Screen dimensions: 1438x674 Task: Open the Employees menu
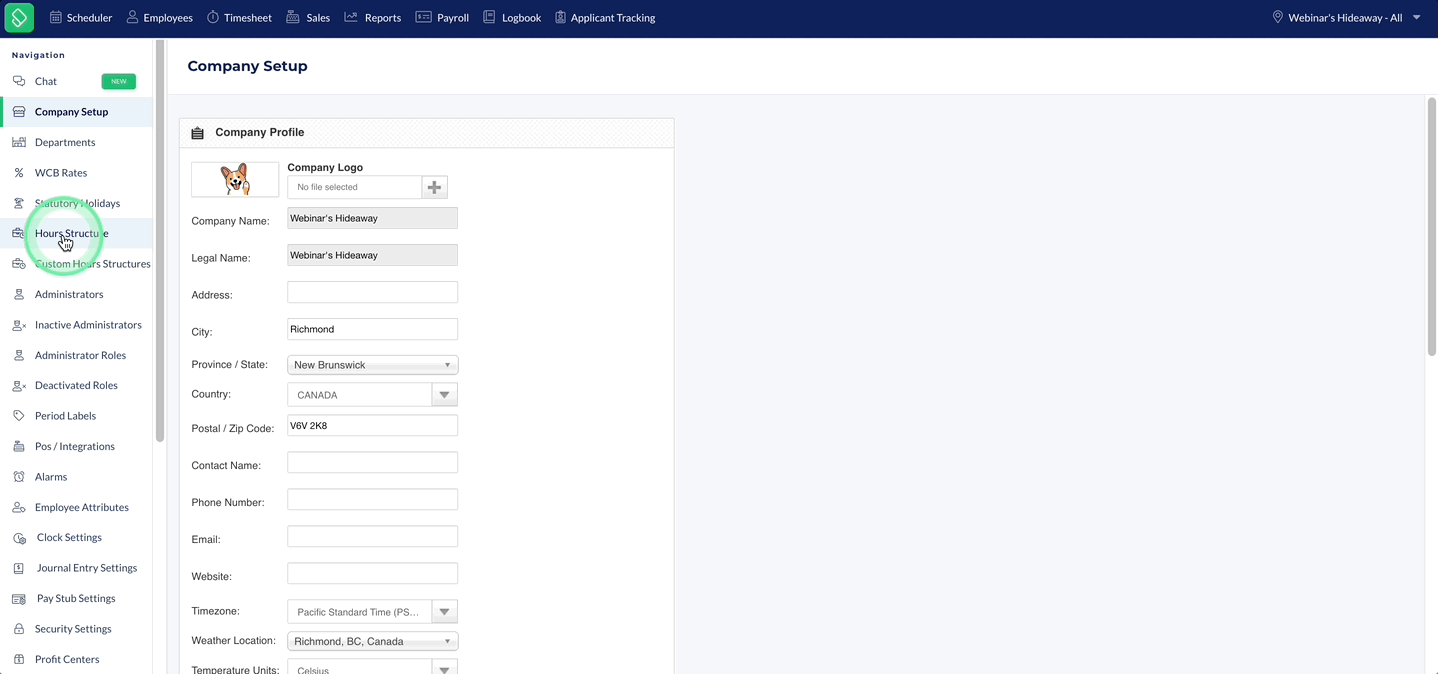(159, 17)
